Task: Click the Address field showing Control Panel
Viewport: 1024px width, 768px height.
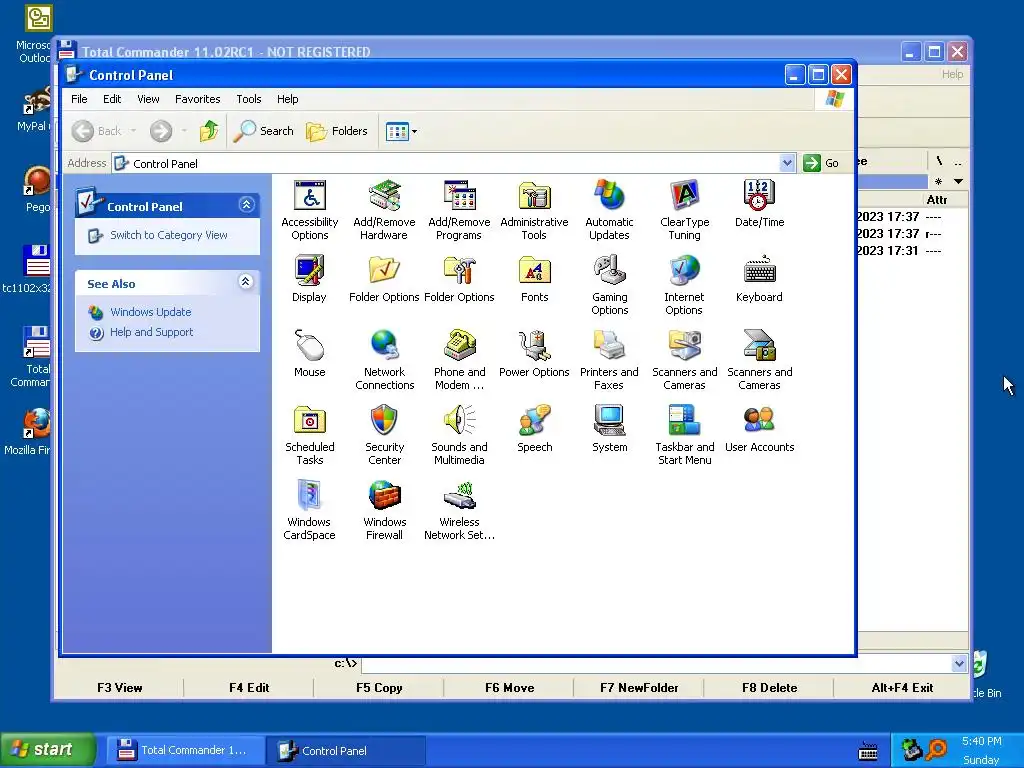Action: (446, 163)
